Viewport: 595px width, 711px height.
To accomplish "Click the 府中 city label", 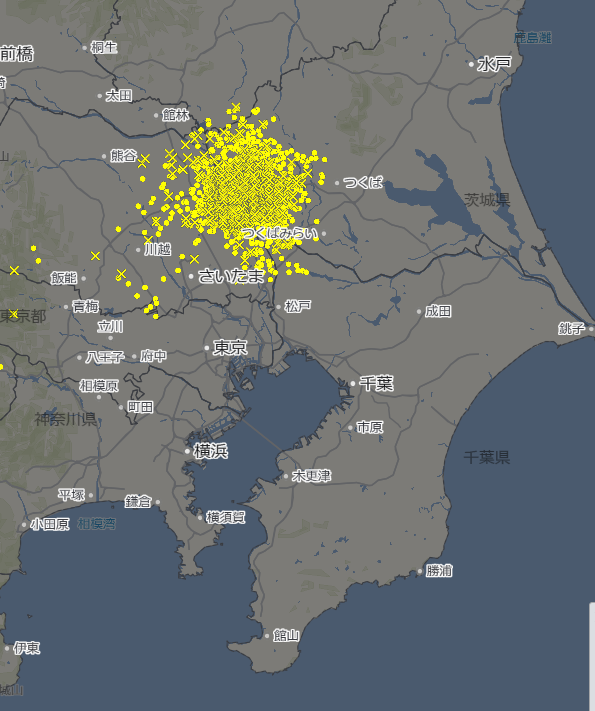I will click(153, 356).
